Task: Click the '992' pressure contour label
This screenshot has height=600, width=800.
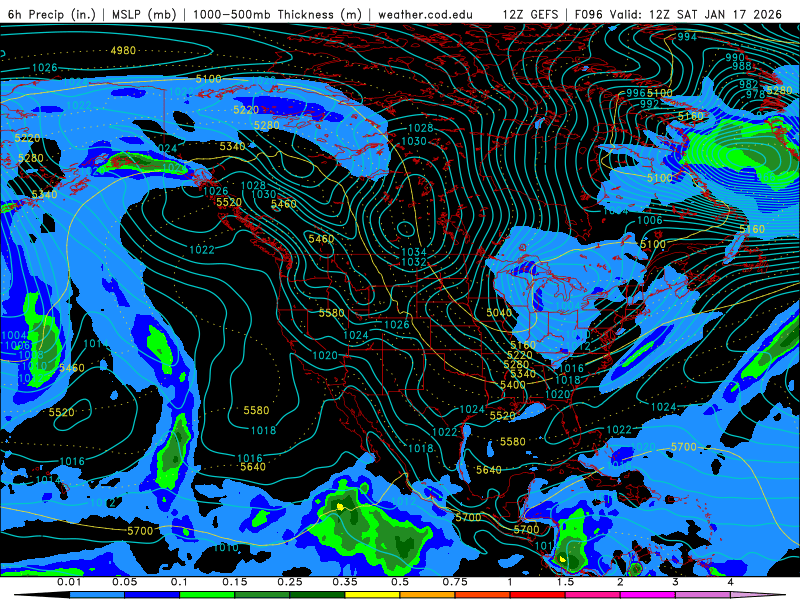Action: point(649,104)
